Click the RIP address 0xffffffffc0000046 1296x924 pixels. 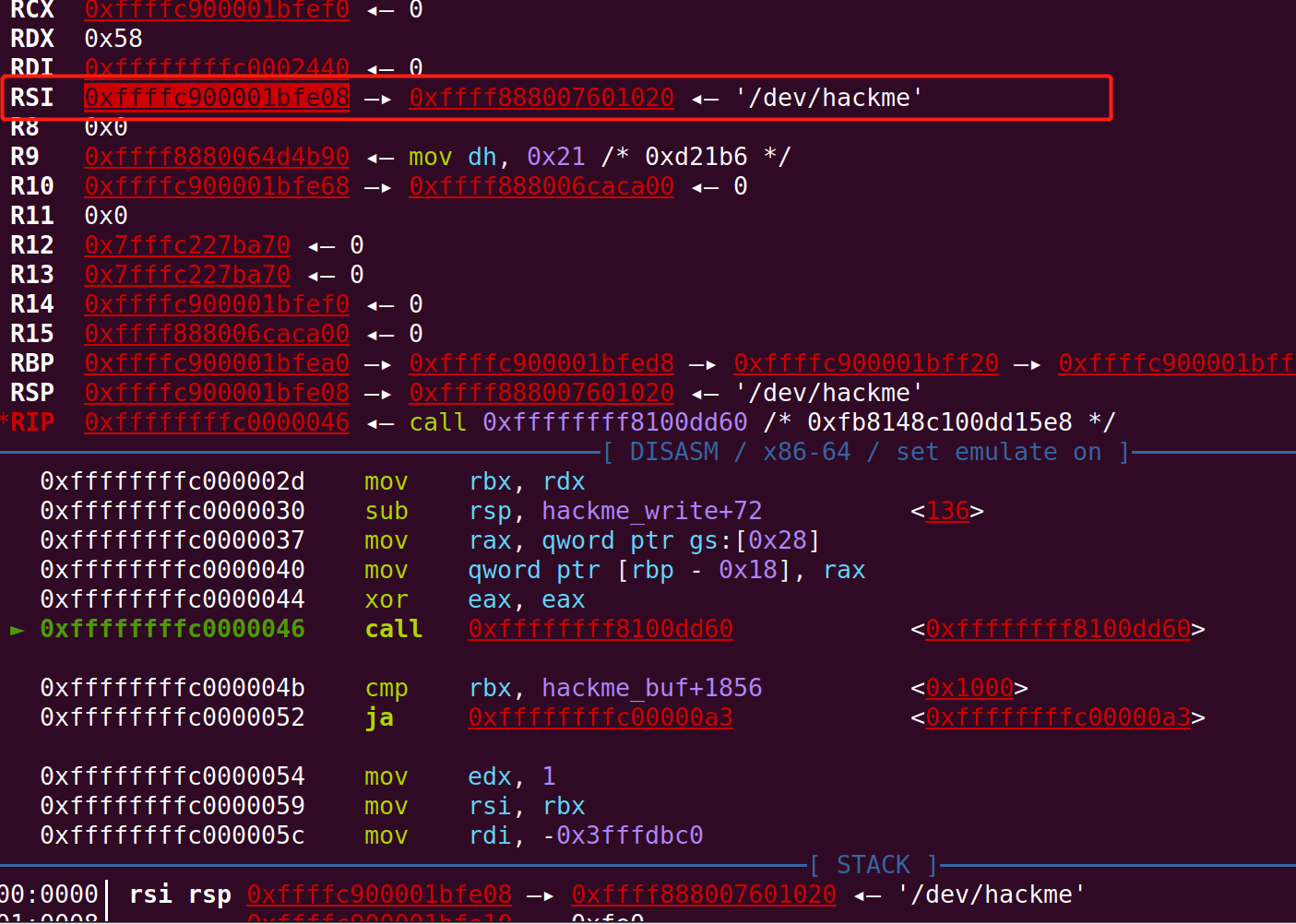coord(217,422)
